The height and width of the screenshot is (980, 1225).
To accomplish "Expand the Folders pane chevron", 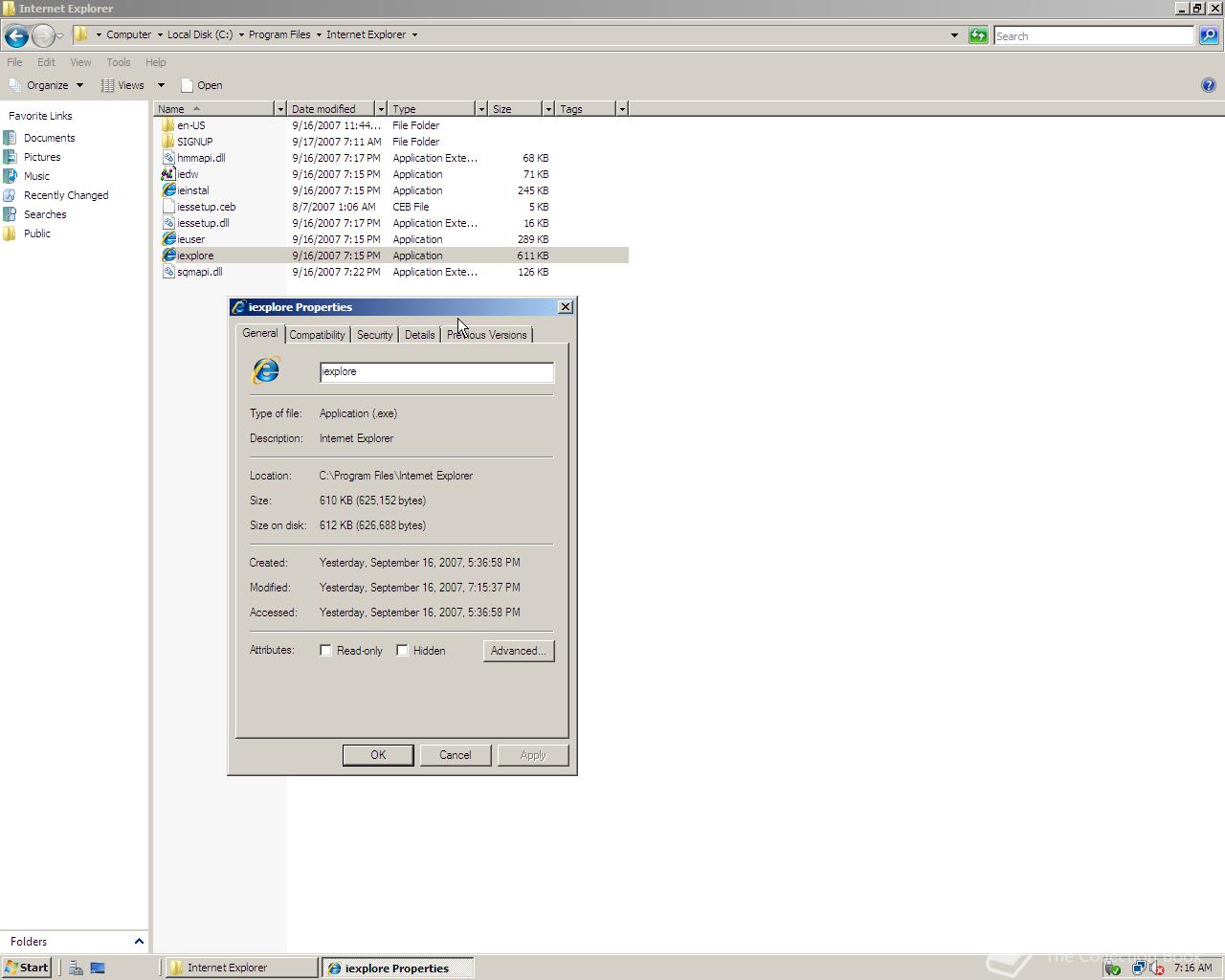I will point(139,942).
